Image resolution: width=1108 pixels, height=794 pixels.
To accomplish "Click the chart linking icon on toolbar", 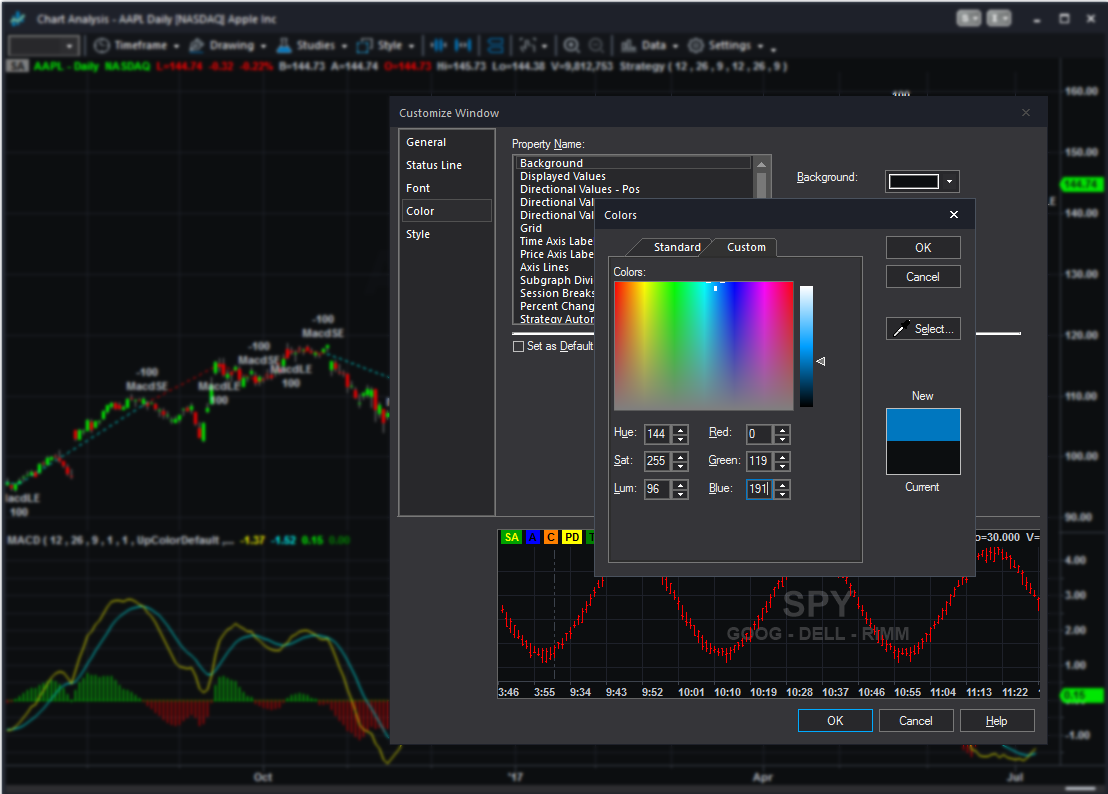I will [494, 45].
